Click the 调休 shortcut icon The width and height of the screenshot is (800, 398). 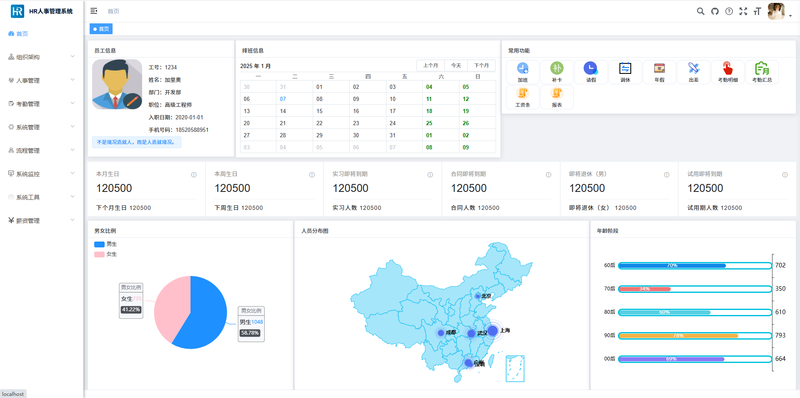pyautogui.click(x=625, y=68)
